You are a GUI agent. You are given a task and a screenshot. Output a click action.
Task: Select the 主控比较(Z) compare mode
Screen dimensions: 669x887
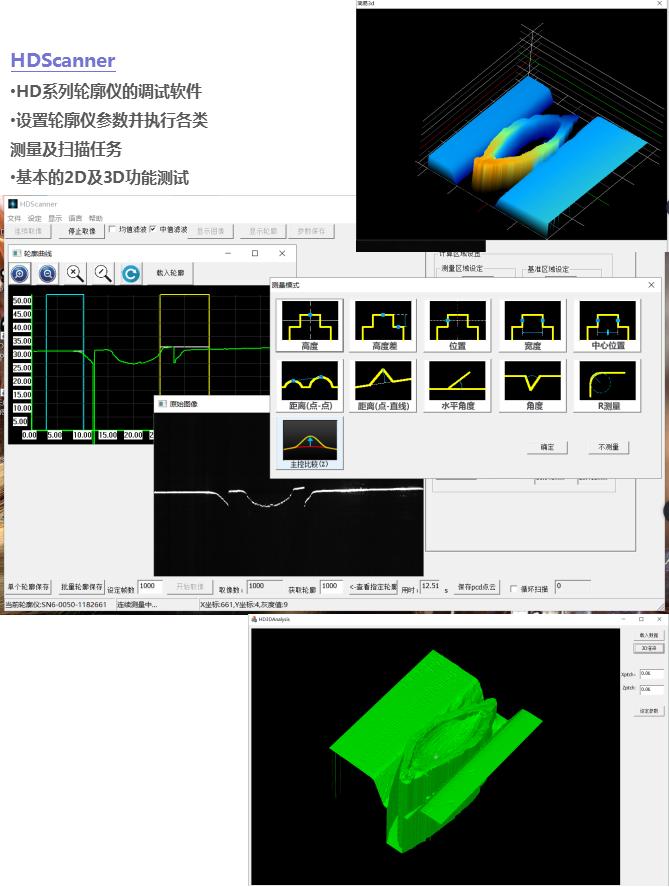pos(310,444)
